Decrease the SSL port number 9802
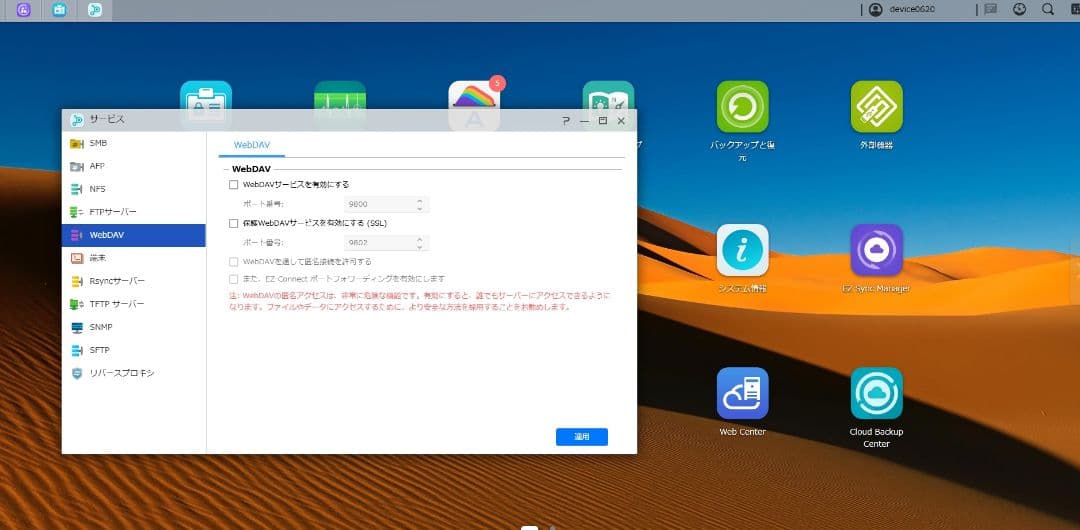This screenshot has height=530, width=1080. coord(420,246)
